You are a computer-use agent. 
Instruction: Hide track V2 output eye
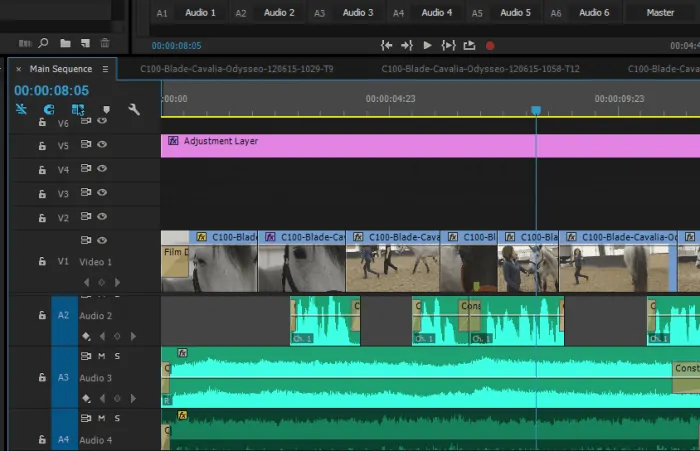tap(102, 217)
